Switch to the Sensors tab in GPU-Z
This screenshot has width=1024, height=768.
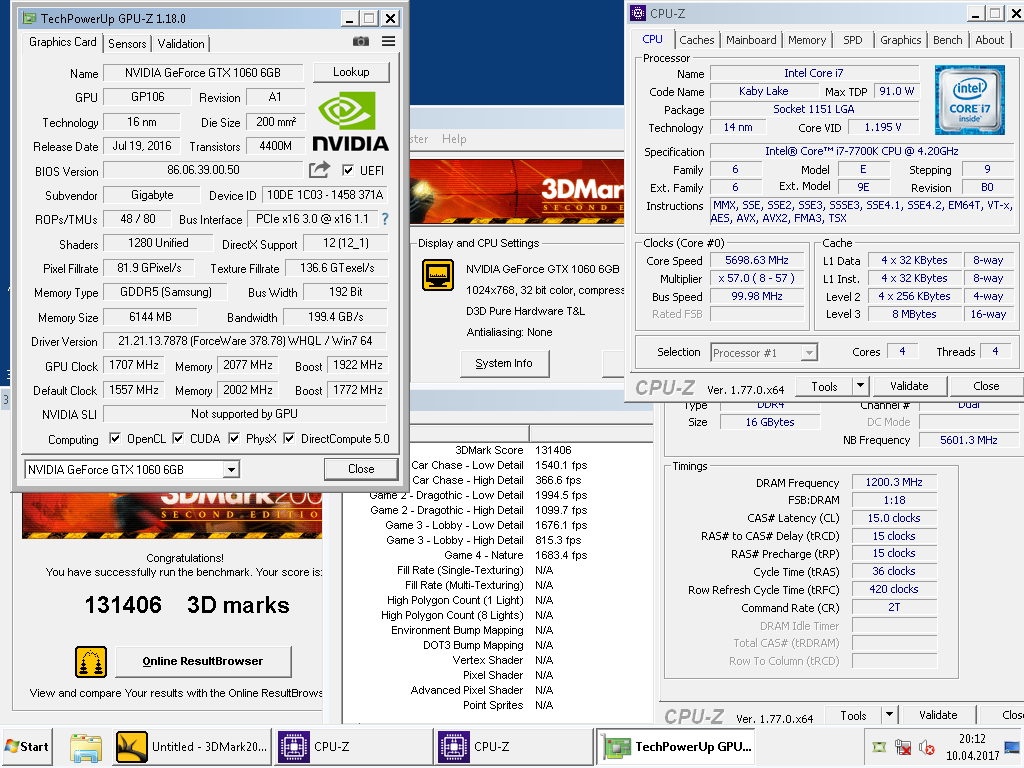[127, 44]
